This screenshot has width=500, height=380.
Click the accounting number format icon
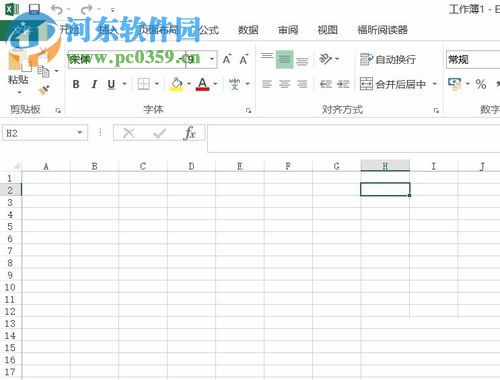[455, 84]
